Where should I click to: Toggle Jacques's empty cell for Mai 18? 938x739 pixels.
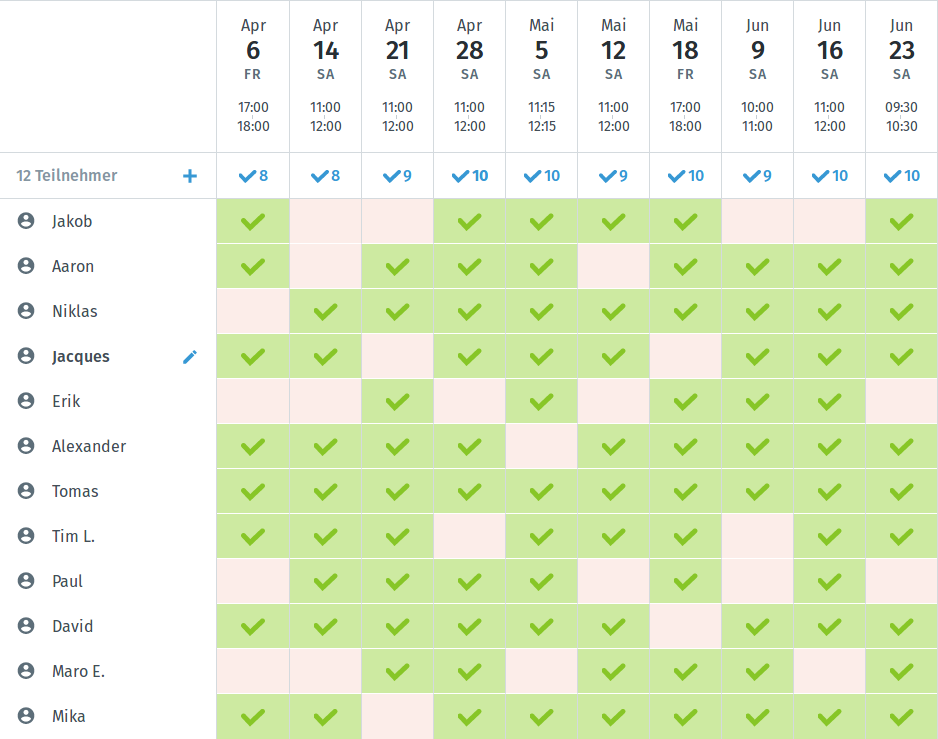686,356
